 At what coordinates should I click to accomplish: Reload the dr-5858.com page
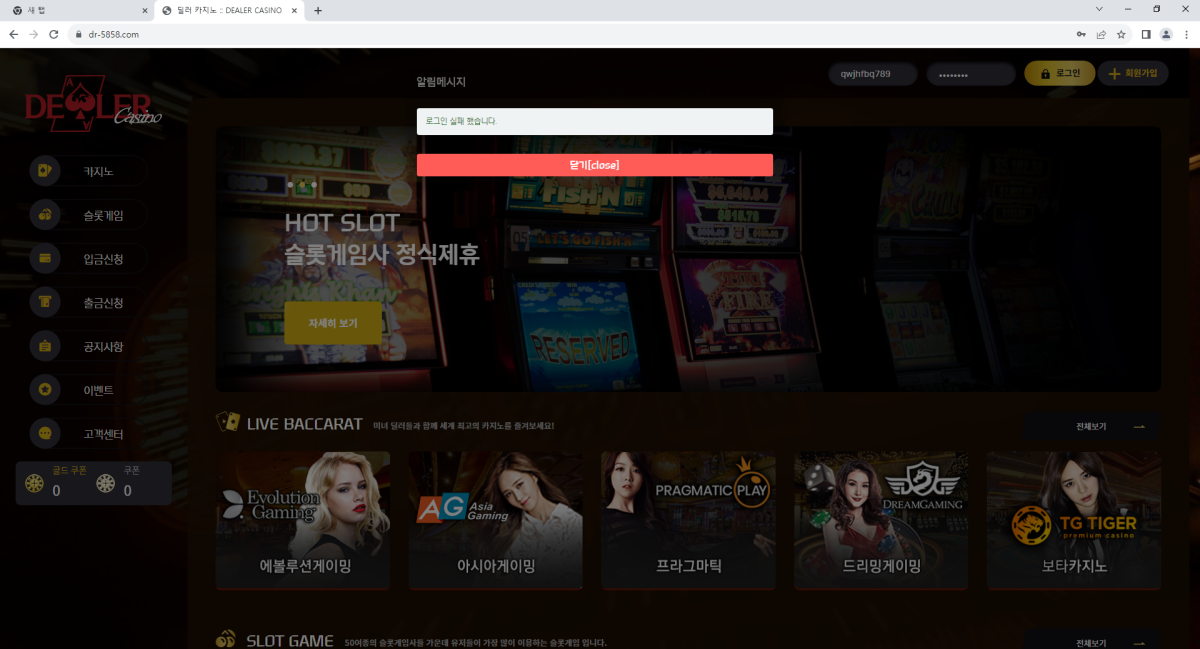tap(54, 34)
